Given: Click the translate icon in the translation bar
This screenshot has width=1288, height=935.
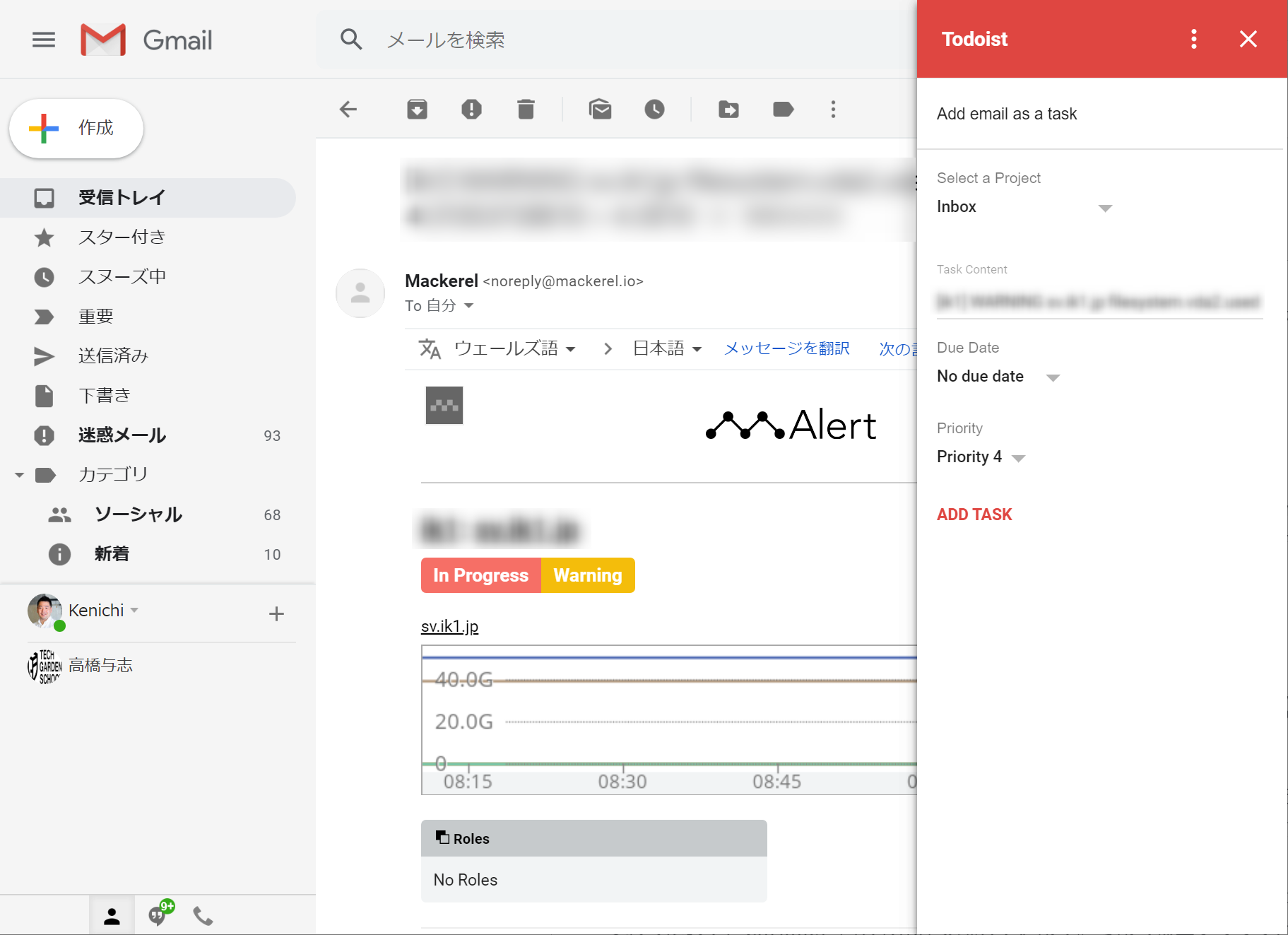Looking at the screenshot, I should point(430,348).
